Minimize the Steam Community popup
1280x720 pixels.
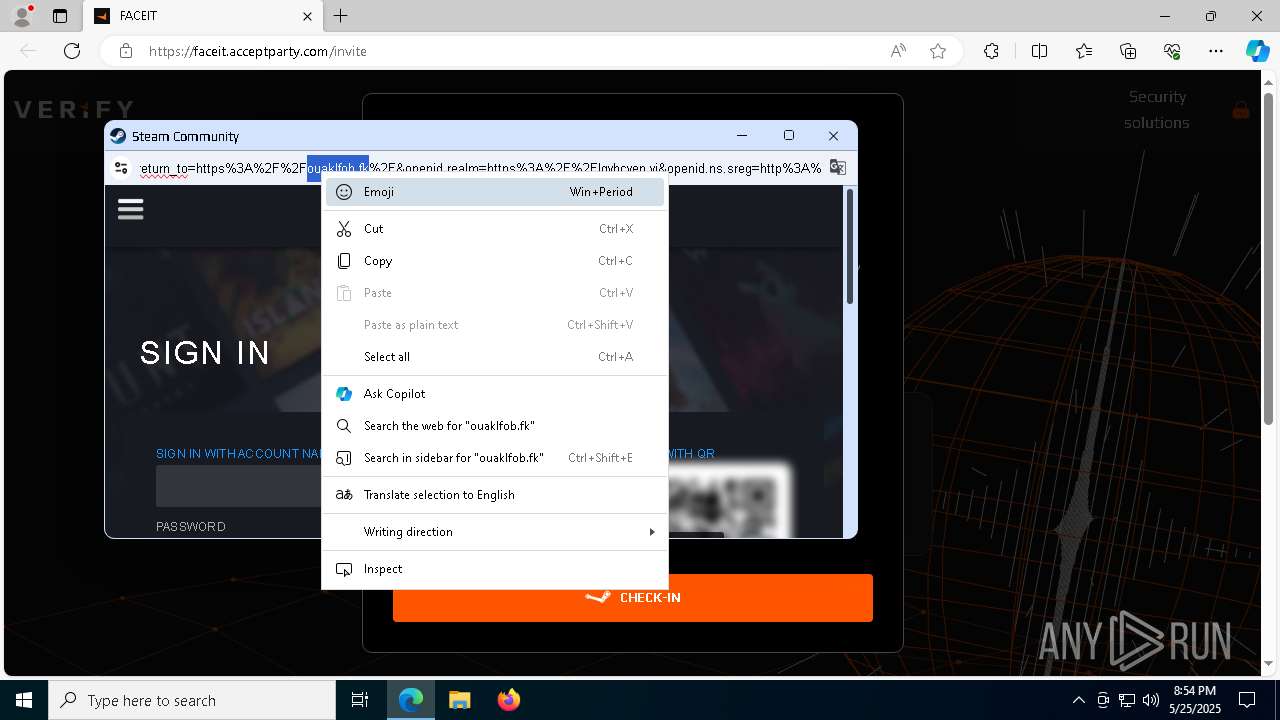tap(742, 136)
